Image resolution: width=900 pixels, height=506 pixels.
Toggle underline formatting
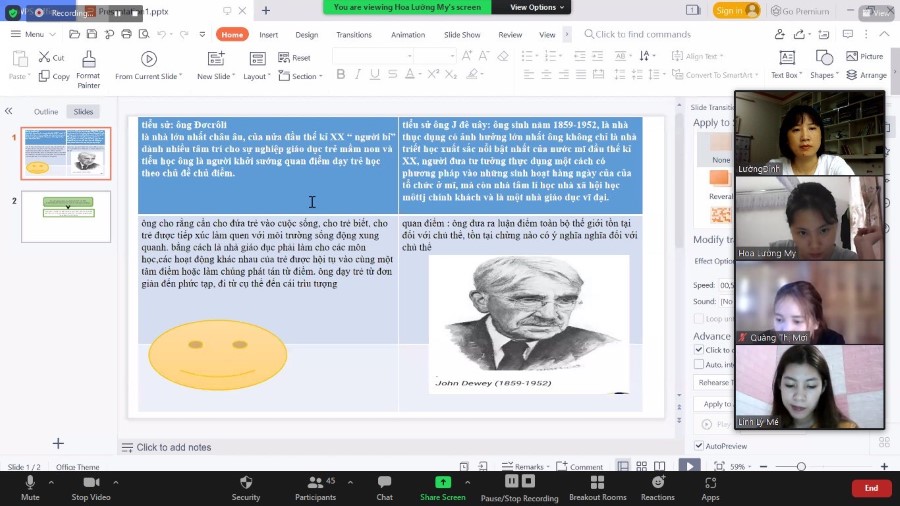pyautogui.click(x=375, y=74)
